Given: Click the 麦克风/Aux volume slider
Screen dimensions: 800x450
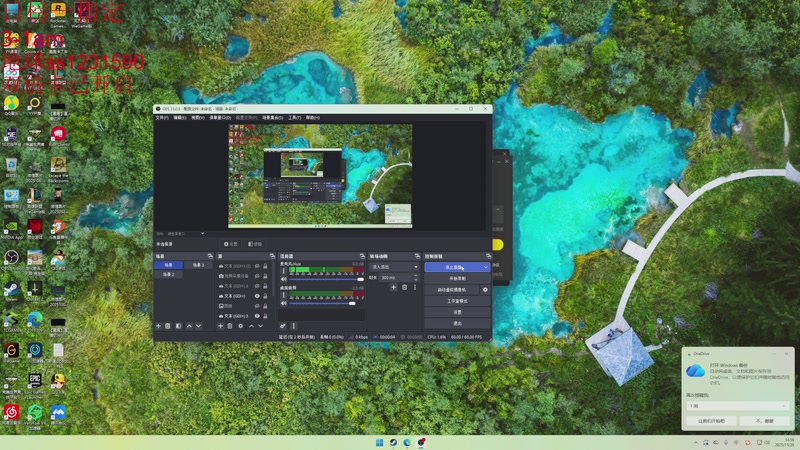Looking at the screenshot, I should [x=327, y=280].
